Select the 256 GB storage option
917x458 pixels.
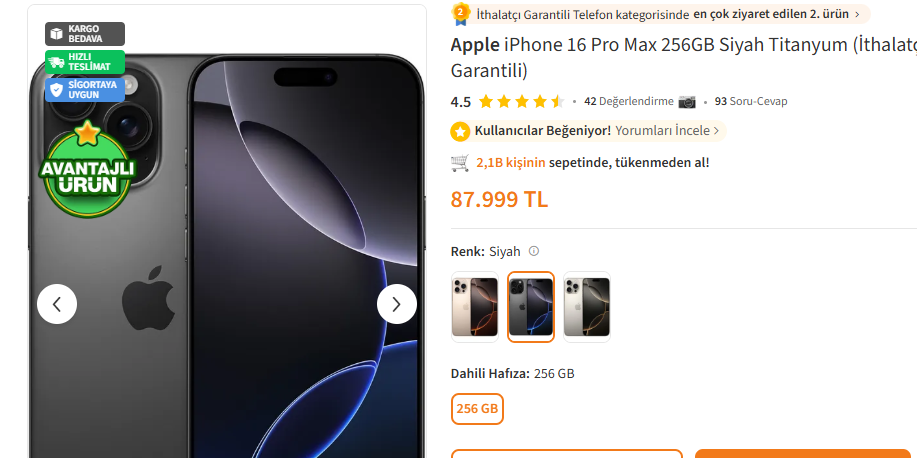click(x=477, y=408)
